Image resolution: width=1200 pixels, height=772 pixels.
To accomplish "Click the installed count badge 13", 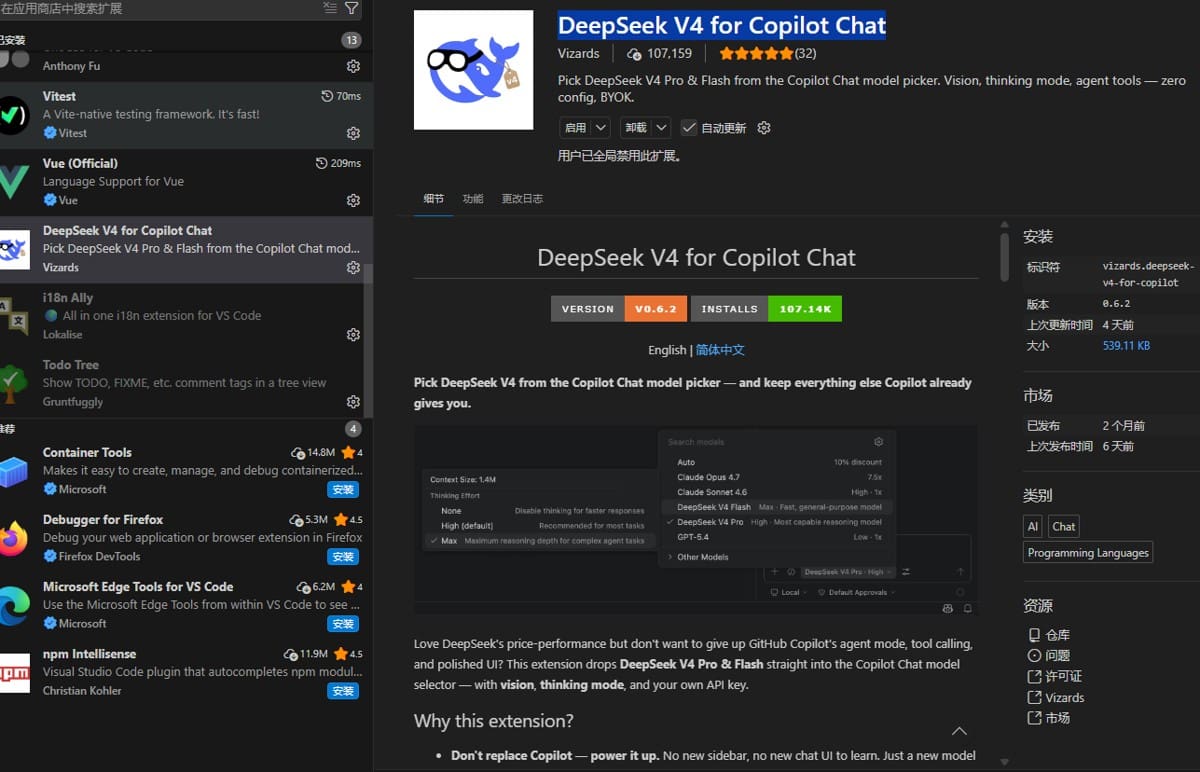I will 351,40.
